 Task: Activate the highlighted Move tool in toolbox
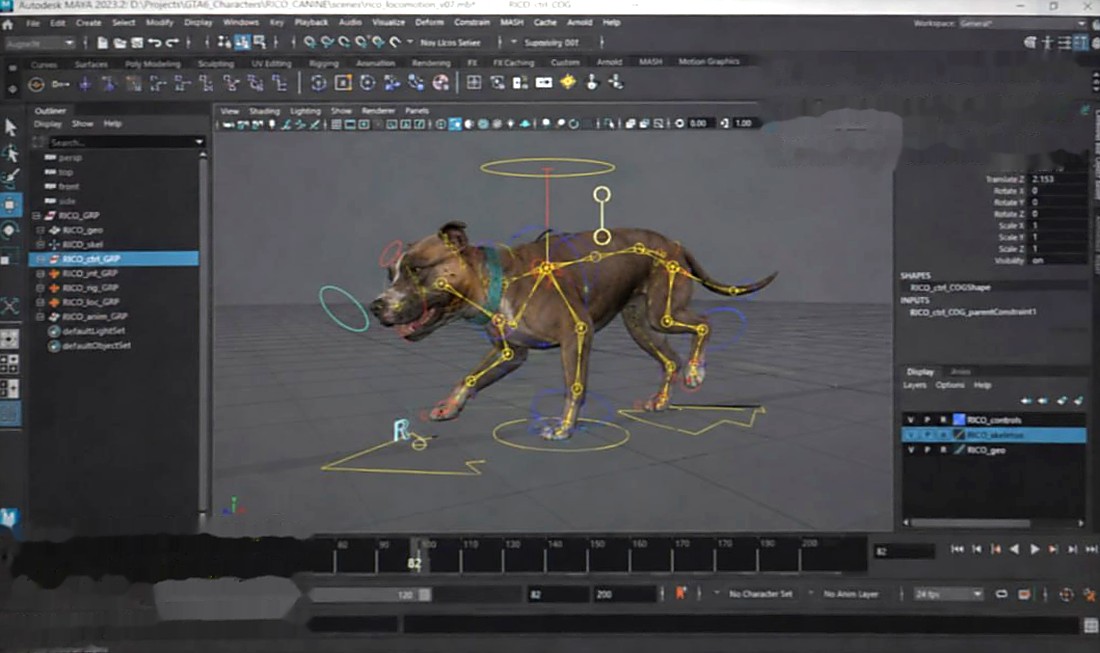coord(11,204)
